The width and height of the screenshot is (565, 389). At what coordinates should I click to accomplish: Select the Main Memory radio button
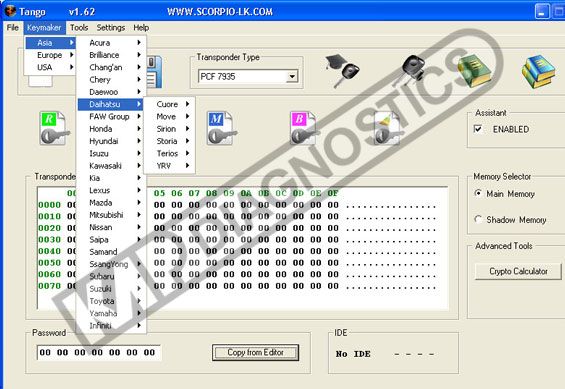[x=478, y=193]
